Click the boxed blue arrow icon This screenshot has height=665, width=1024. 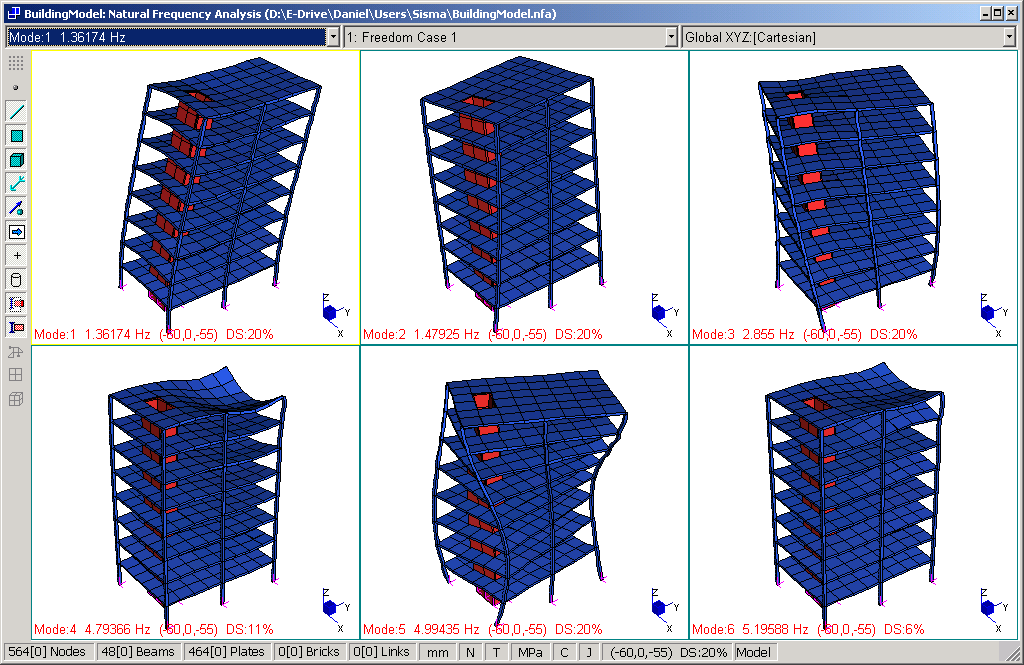coord(16,232)
